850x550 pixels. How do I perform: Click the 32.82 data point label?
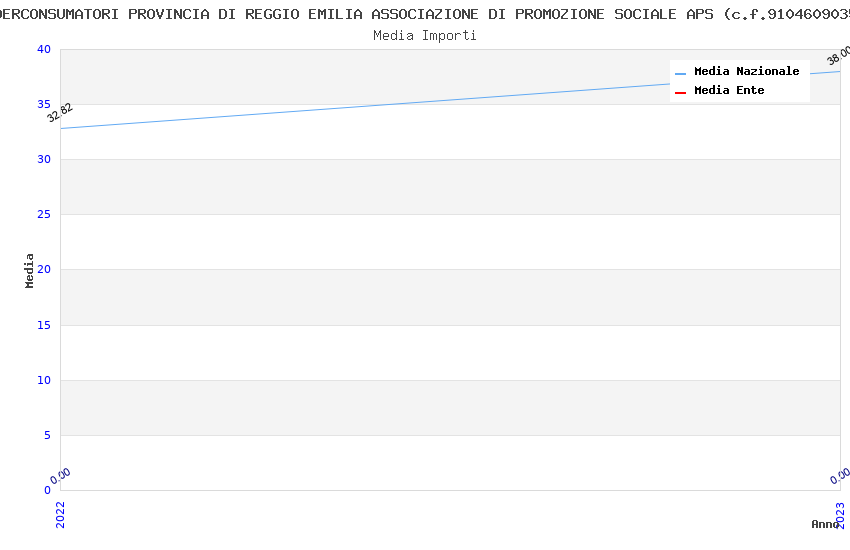[x=60, y=112]
